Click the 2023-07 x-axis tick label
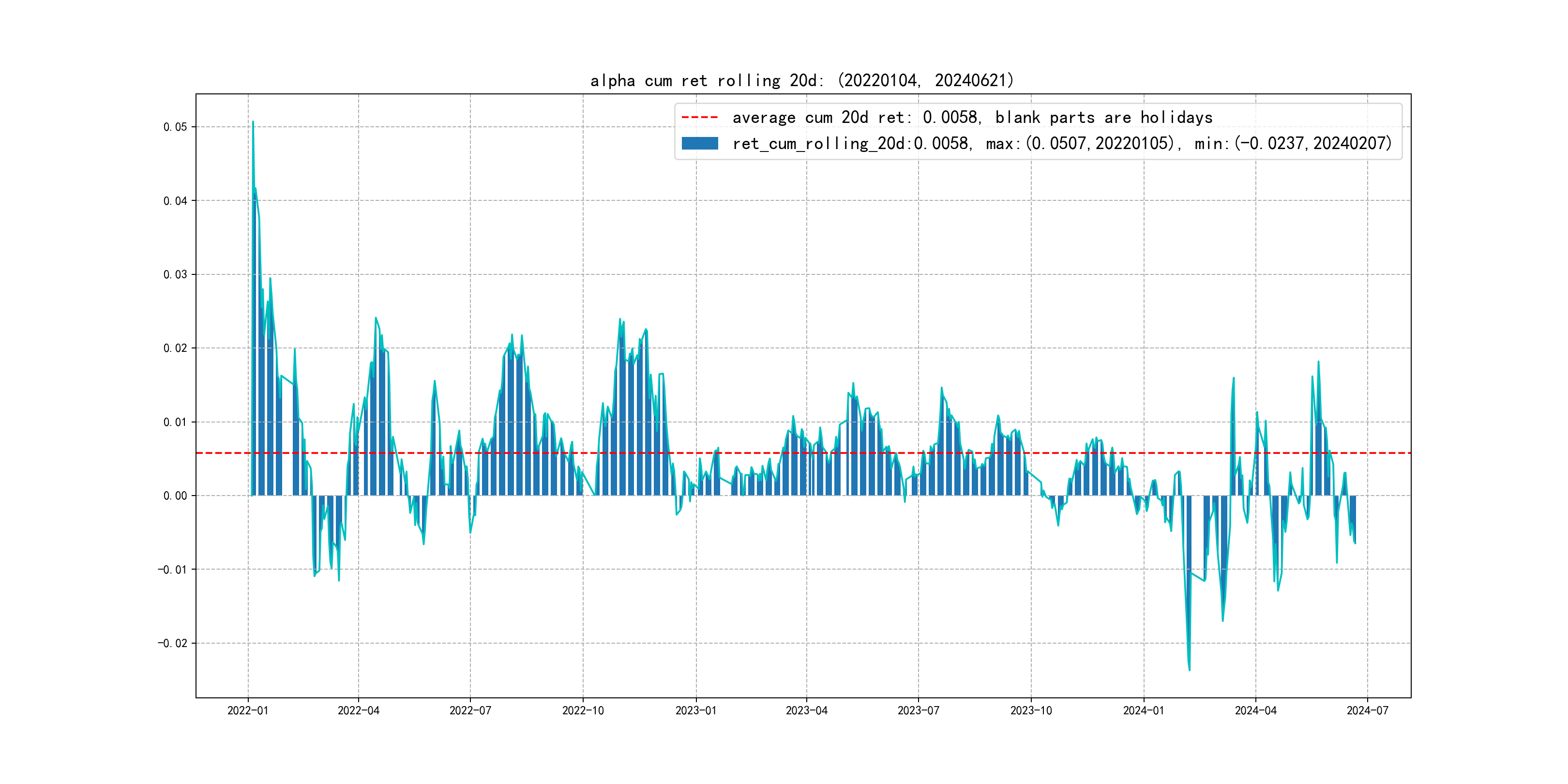This screenshot has height=784, width=1568. pyautogui.click(x=918, y=710)
